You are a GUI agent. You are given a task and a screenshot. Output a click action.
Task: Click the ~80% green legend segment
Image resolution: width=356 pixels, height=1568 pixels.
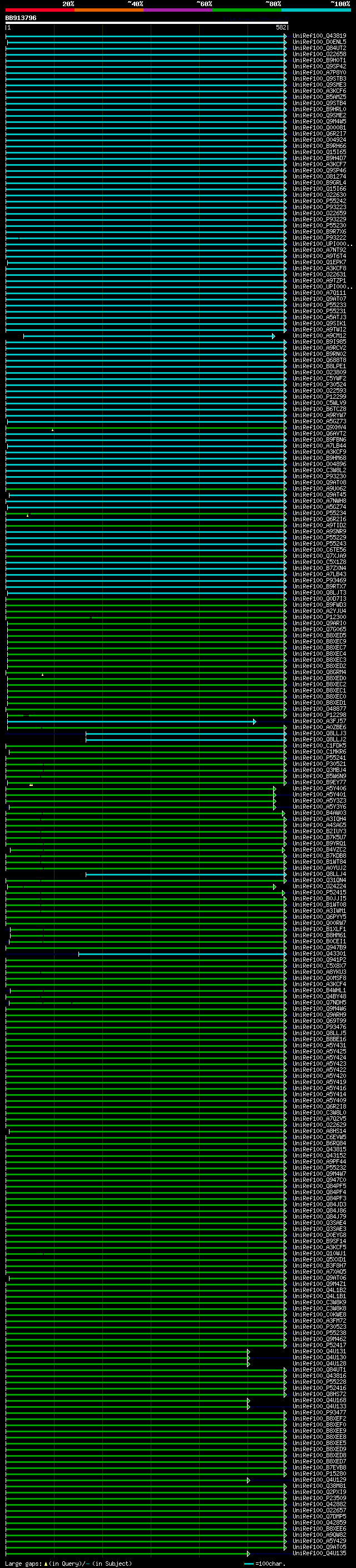247,10
